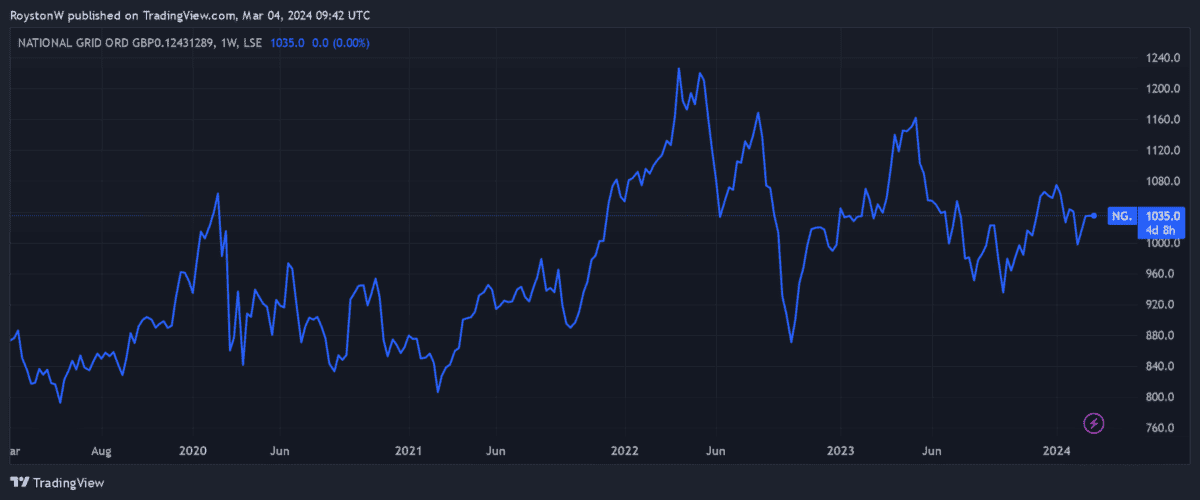This screenshot has height=500, width=1200.
Task: Click the purple lightning bolt icon
Action: click(x=1094, y=423)
